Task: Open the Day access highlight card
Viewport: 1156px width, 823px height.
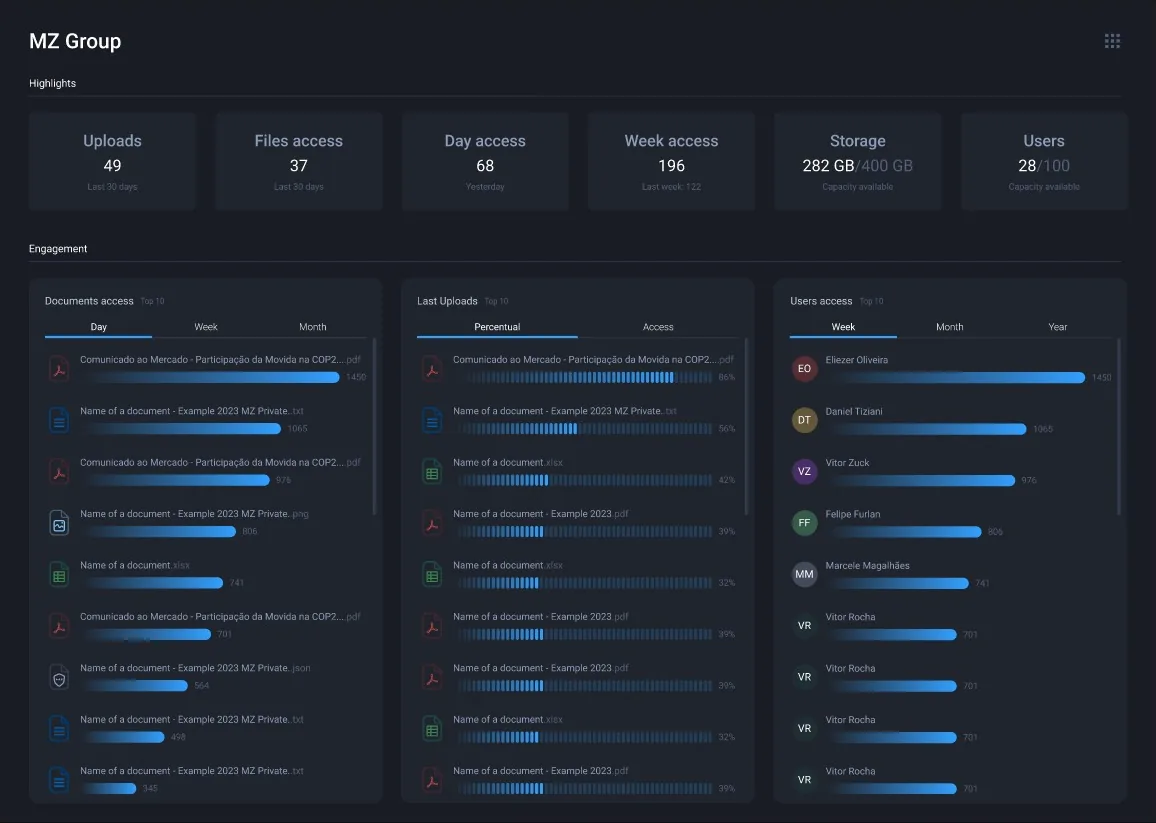Action: pyautogui.click(x=485, y=162)
